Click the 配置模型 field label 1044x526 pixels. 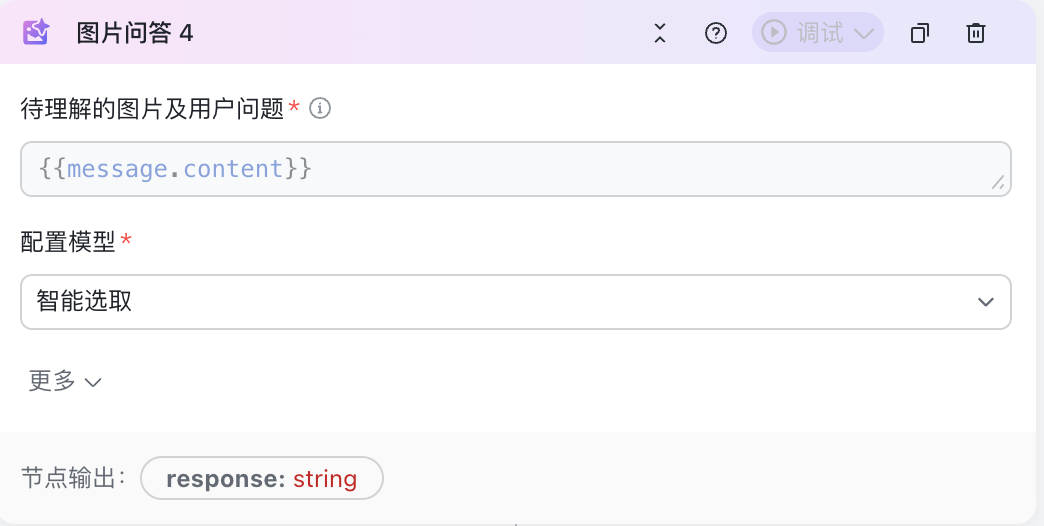click(x=68, y=242)
